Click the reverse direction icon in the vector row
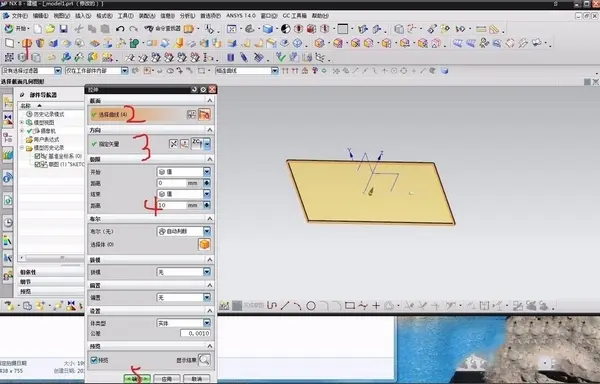 173,144
